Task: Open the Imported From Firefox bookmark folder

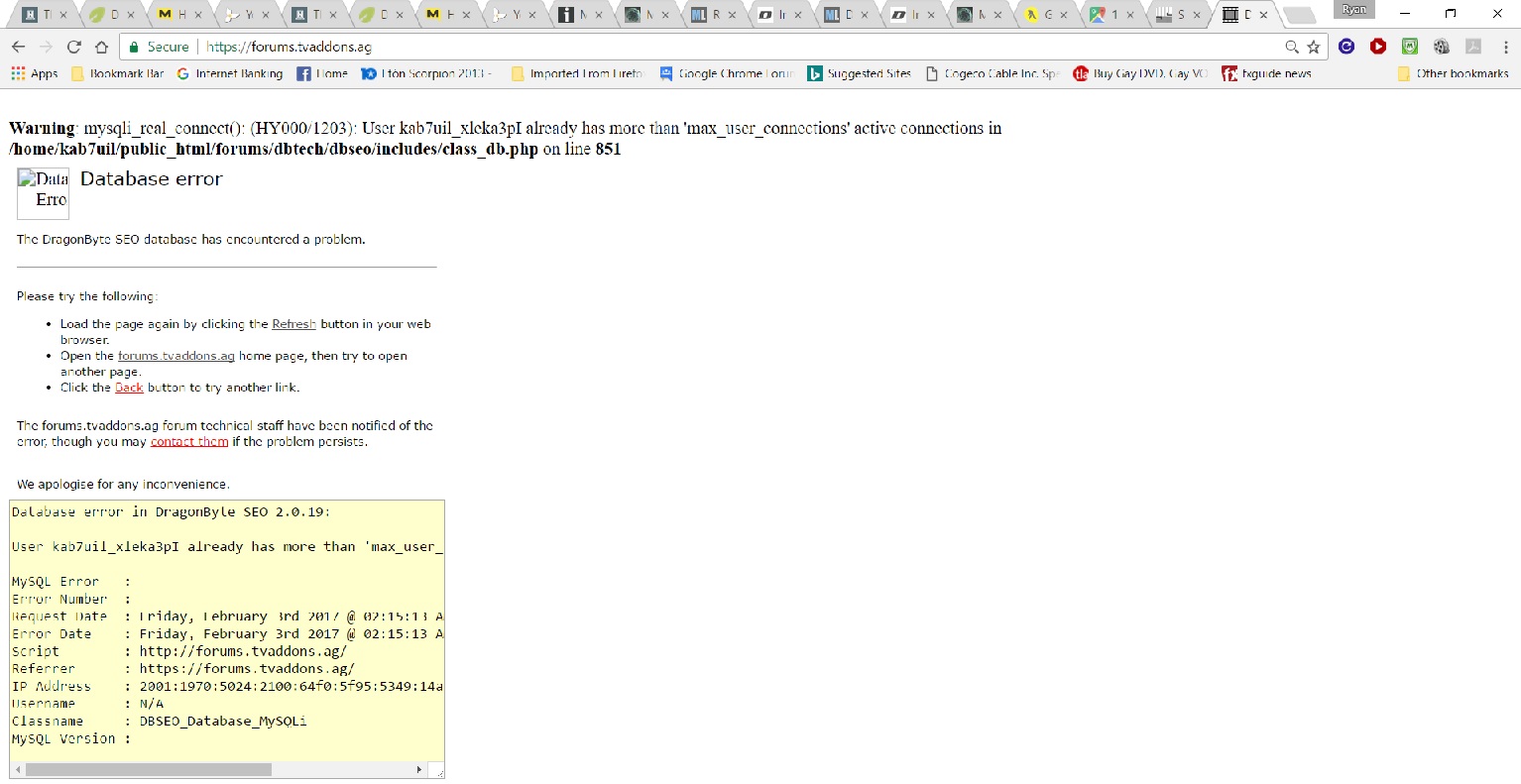Action: click(x=577, y=73)
